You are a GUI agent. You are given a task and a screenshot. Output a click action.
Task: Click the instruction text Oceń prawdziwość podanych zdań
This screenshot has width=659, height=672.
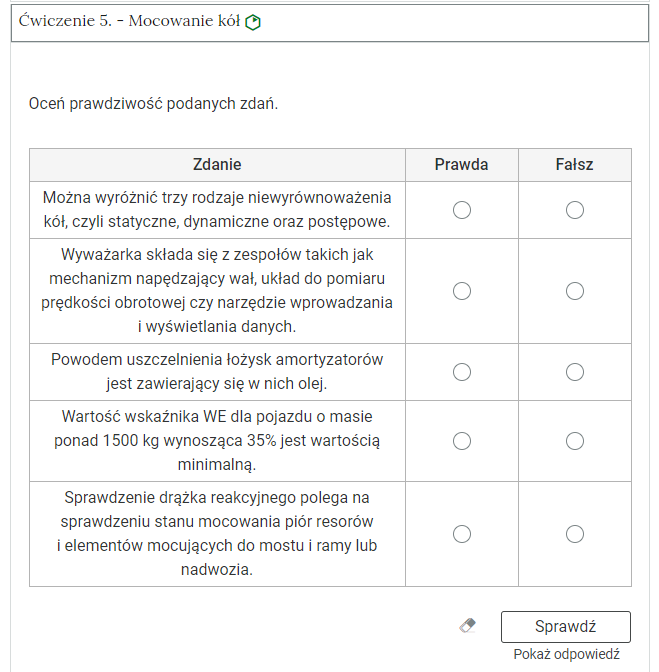153,104
